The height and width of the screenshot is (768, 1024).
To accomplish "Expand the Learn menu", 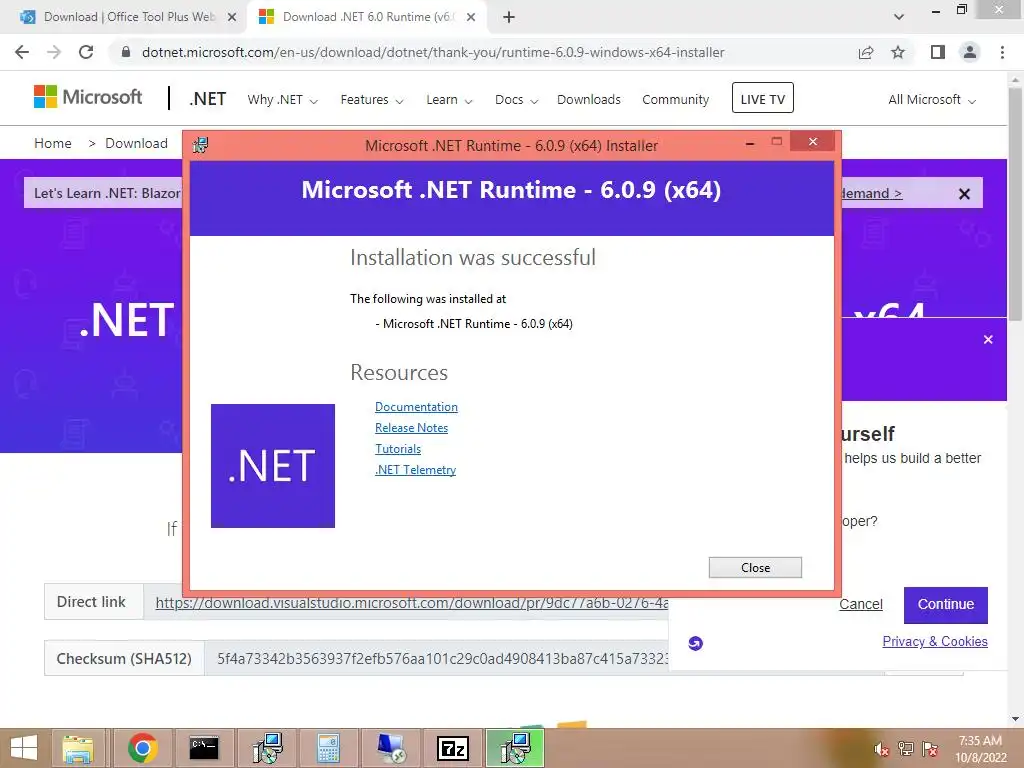I will click(x=449, y=100).
